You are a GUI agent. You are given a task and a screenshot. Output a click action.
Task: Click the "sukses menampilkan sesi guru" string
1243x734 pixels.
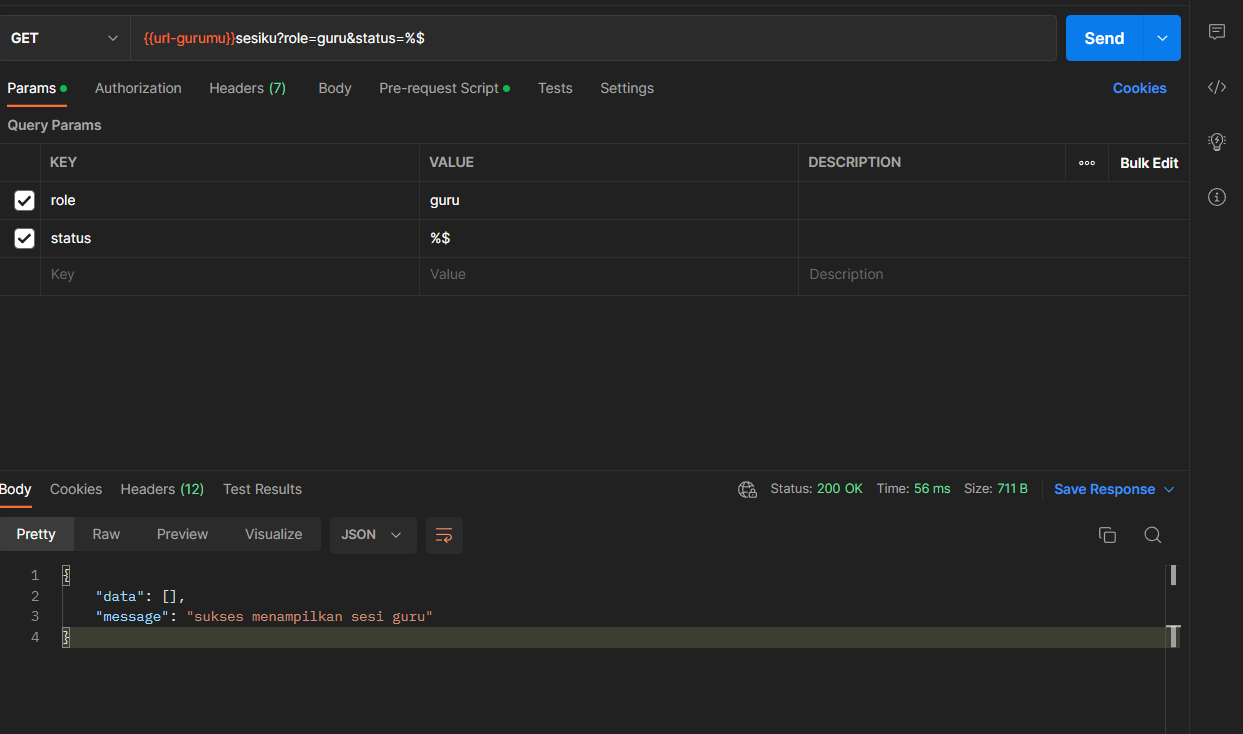click(309, 617)
